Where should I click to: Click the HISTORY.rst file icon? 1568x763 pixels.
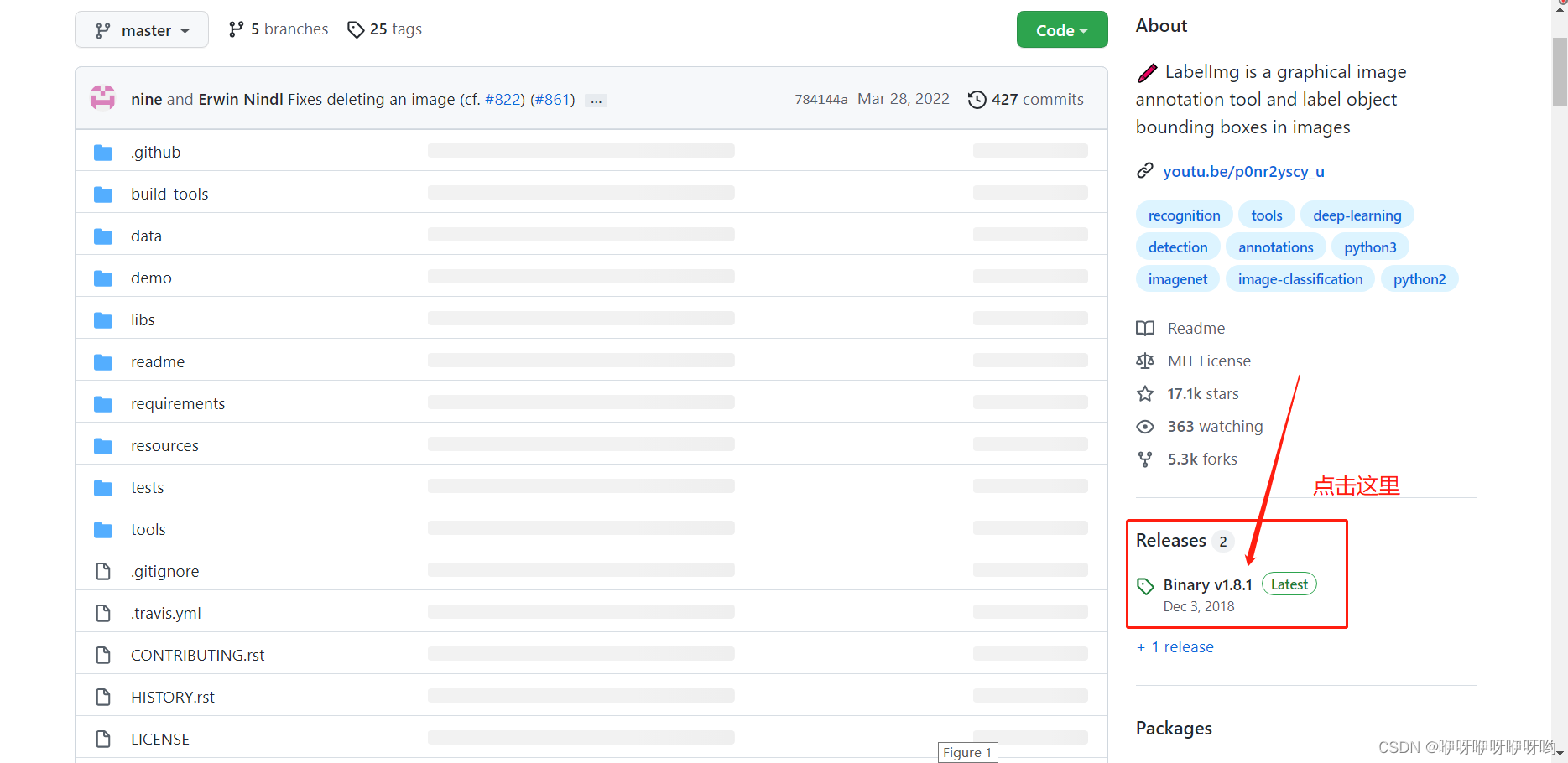tap(103, 697)
